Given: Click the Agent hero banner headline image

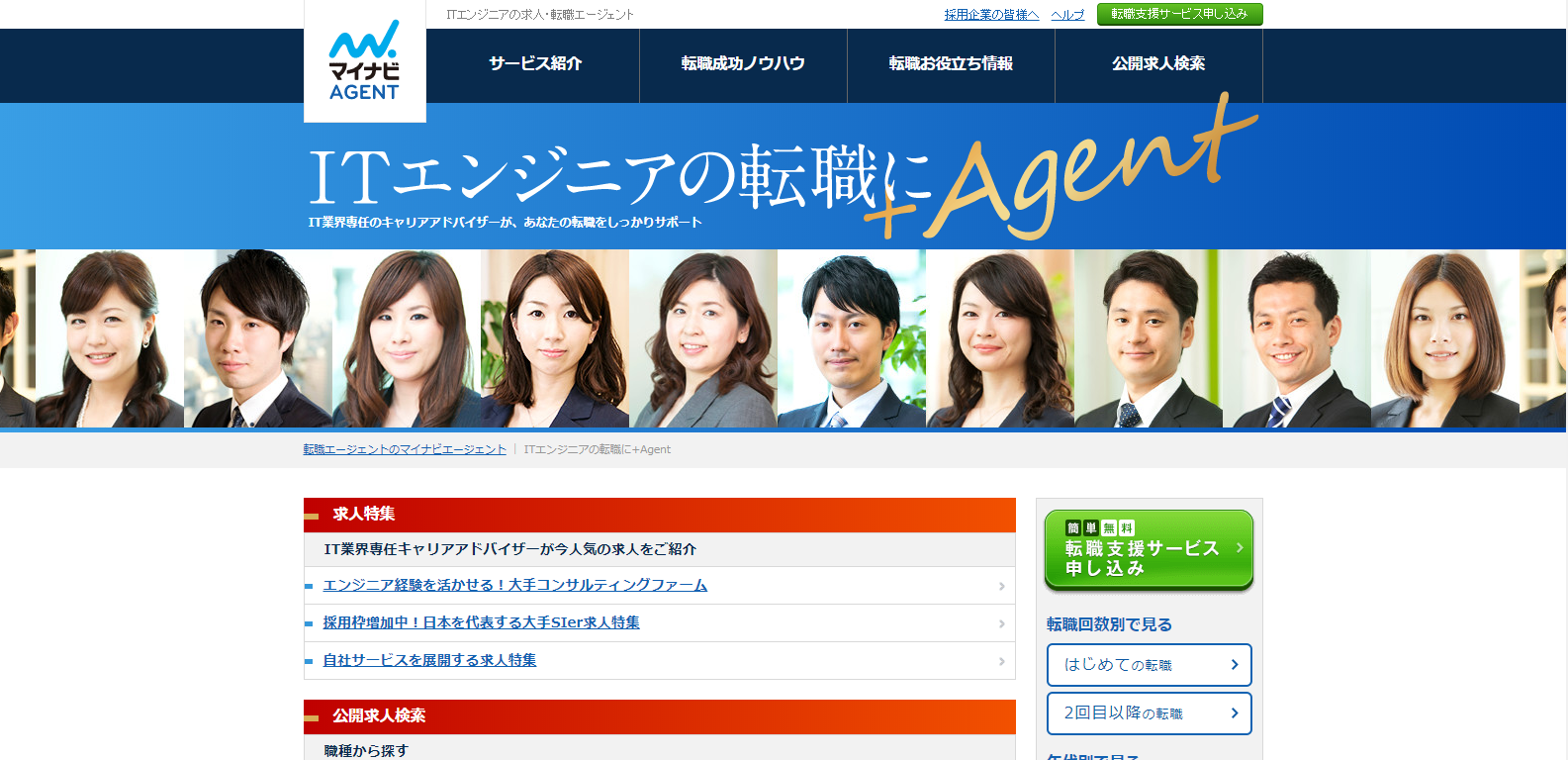Looking at the screenshot, I should click(x=782, y=178).
